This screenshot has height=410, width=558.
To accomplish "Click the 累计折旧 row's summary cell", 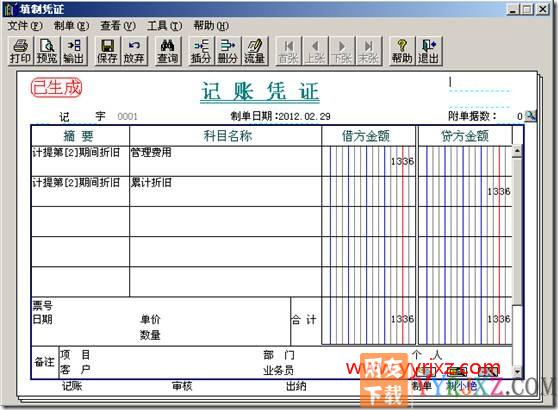I will coord(80,191).
